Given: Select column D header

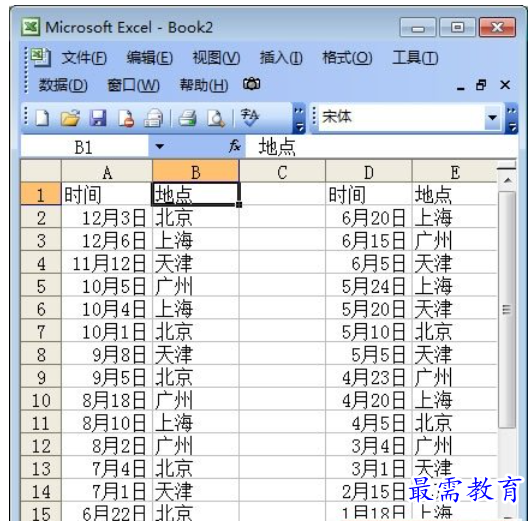Looking at the screenshot, I should pos(369,172).
